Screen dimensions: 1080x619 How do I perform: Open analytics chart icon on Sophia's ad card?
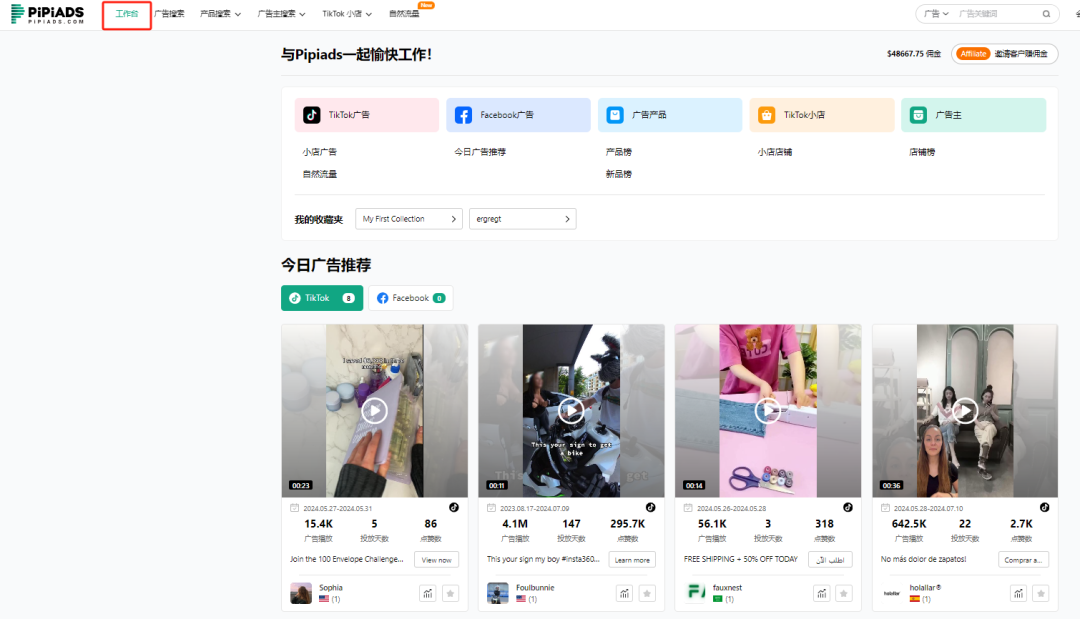tap(427, 592)
